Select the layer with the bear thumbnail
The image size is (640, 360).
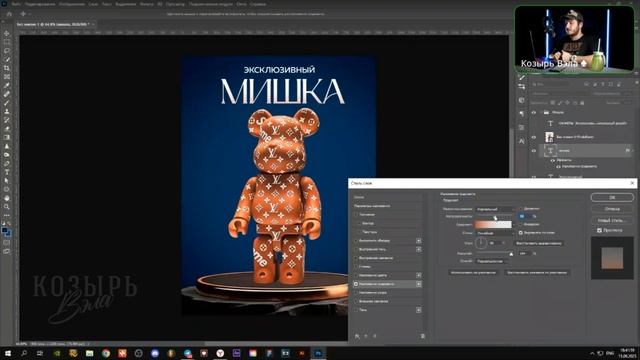[x=587, y=137]
